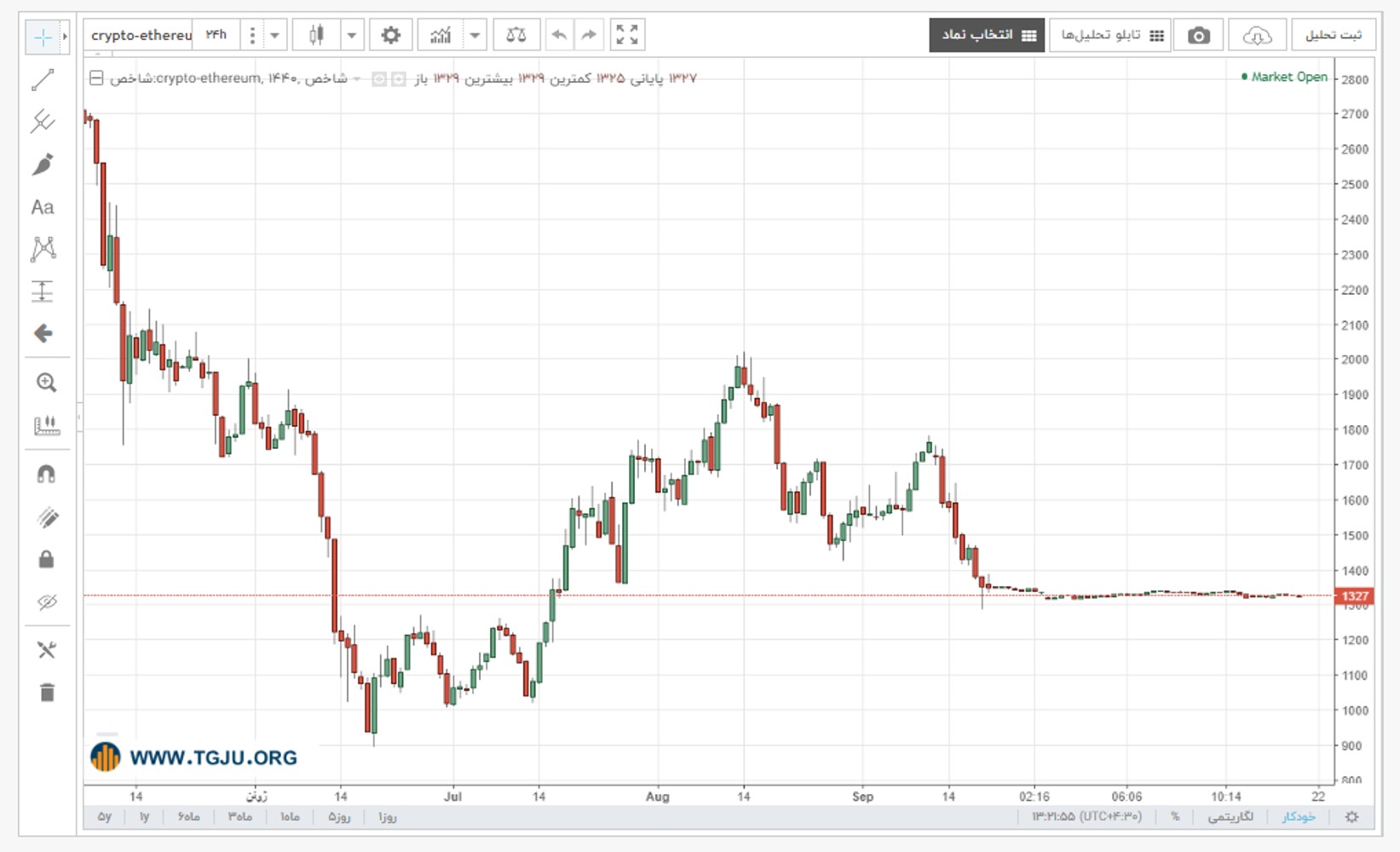Switch time range to 1y
The image size is (1400, 852).
(144, 817)
